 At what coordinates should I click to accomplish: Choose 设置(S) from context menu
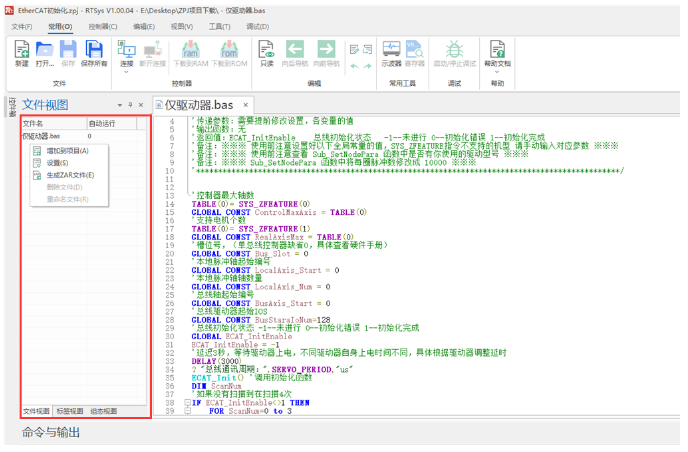point(69,163)
